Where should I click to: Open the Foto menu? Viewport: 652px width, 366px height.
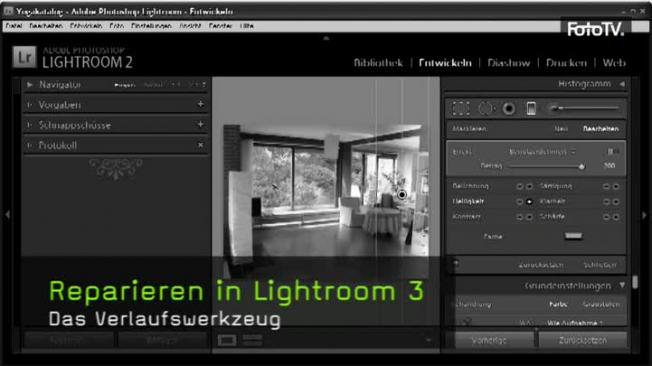click(x=116, y=26)
